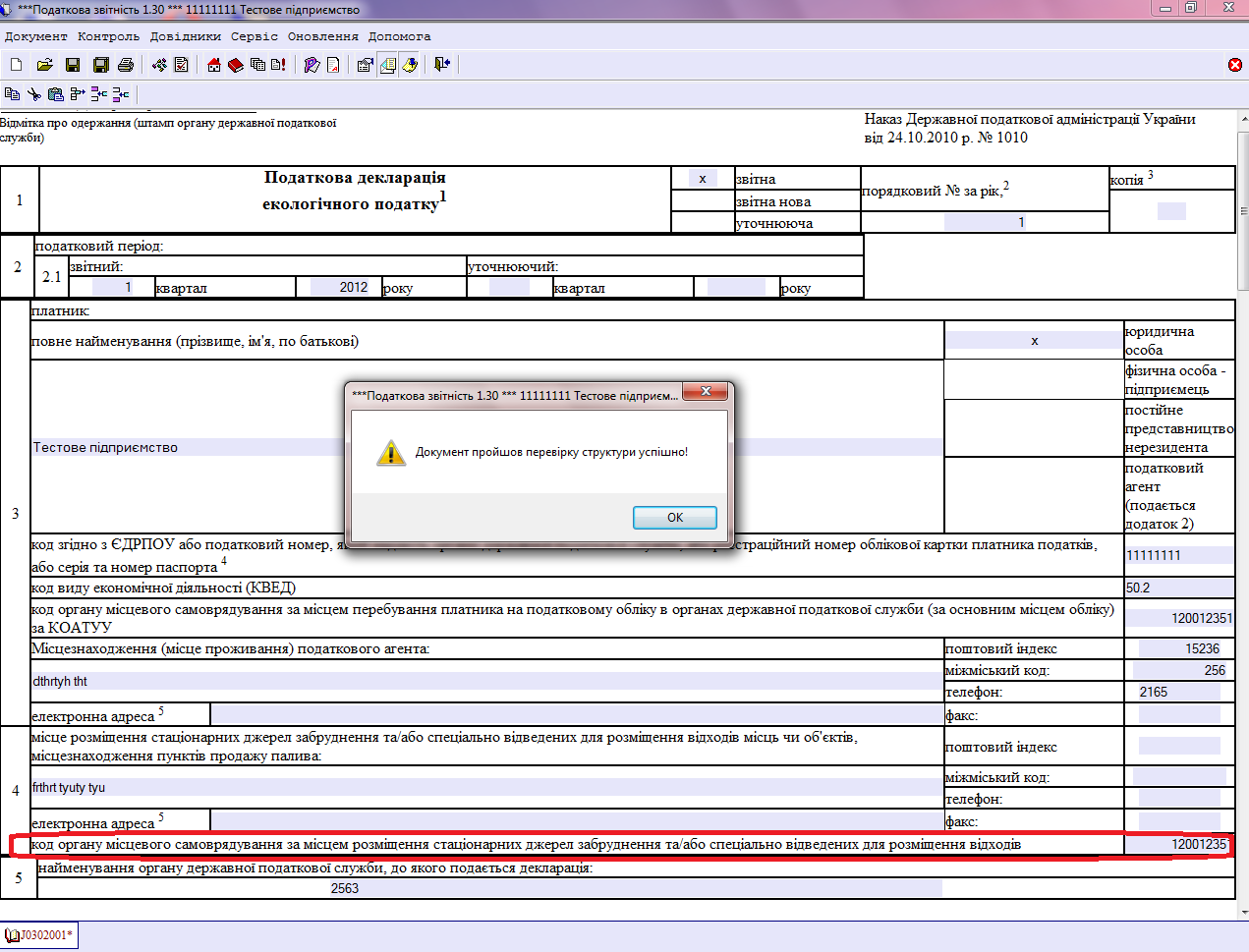1249x952 pixels.
Task: Open the Сервіс menu
Action: [255, 36]
